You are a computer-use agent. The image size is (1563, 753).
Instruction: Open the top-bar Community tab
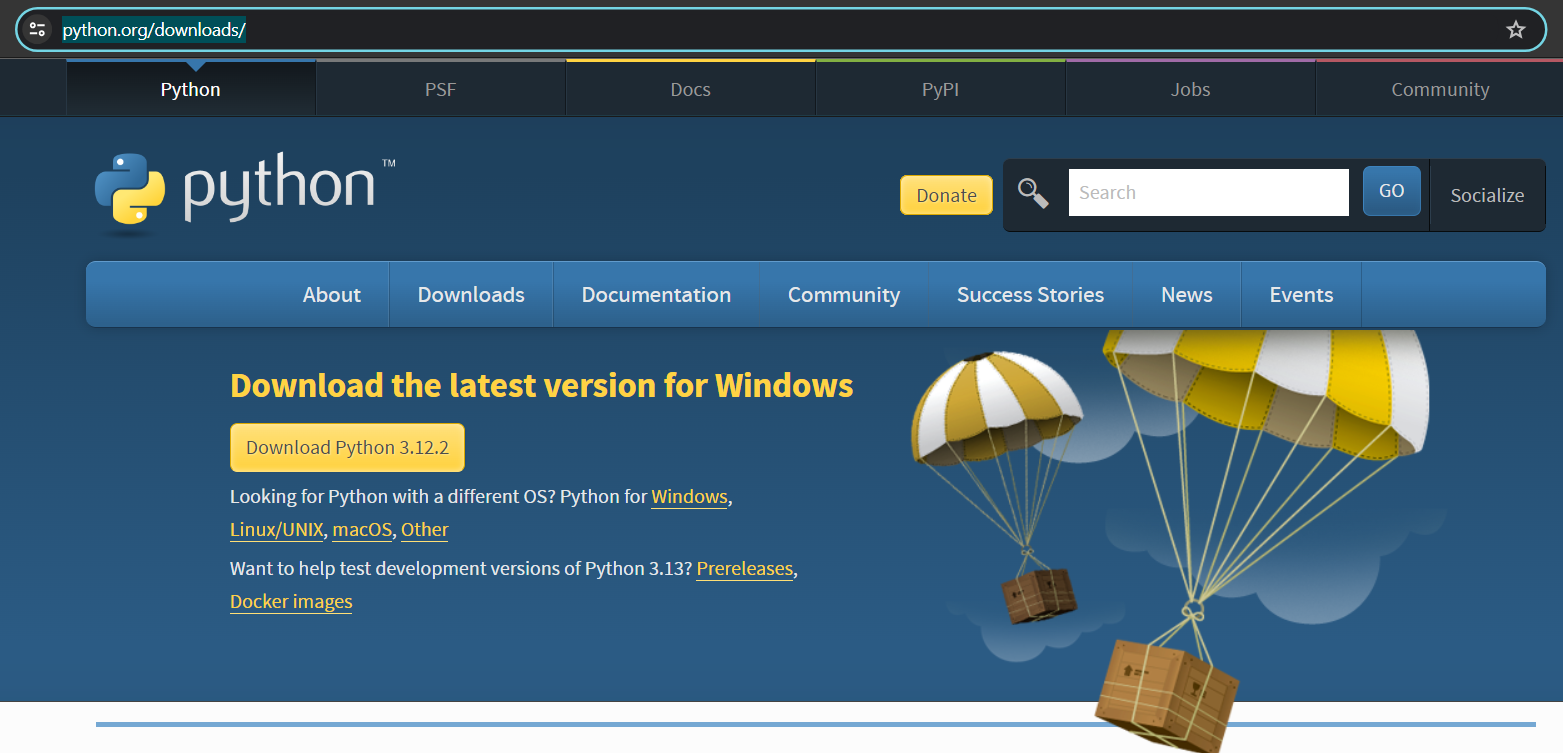1440,89
